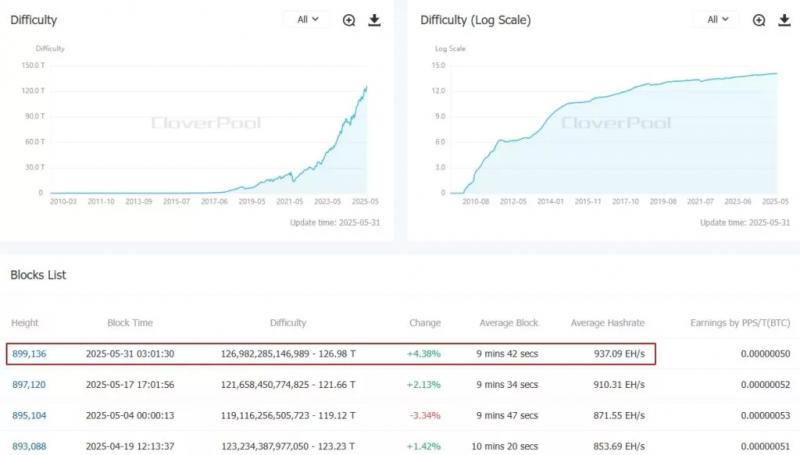Viewport: 800px width, 455px height.
Task: Select the +4.38% change value
Action: pos(423,353)
